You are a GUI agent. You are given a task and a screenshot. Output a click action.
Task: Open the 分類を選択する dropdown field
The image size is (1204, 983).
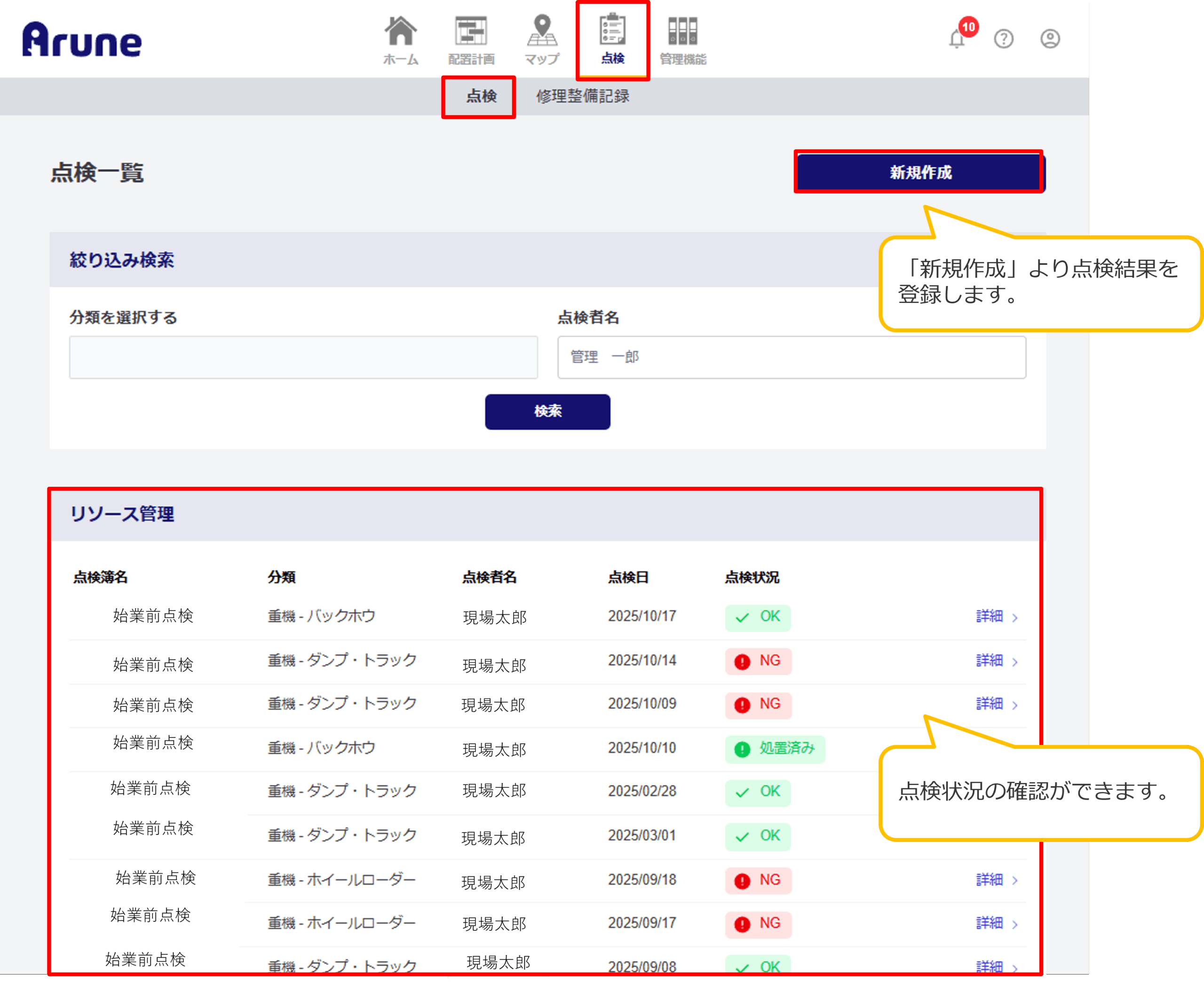coord(303,357)
